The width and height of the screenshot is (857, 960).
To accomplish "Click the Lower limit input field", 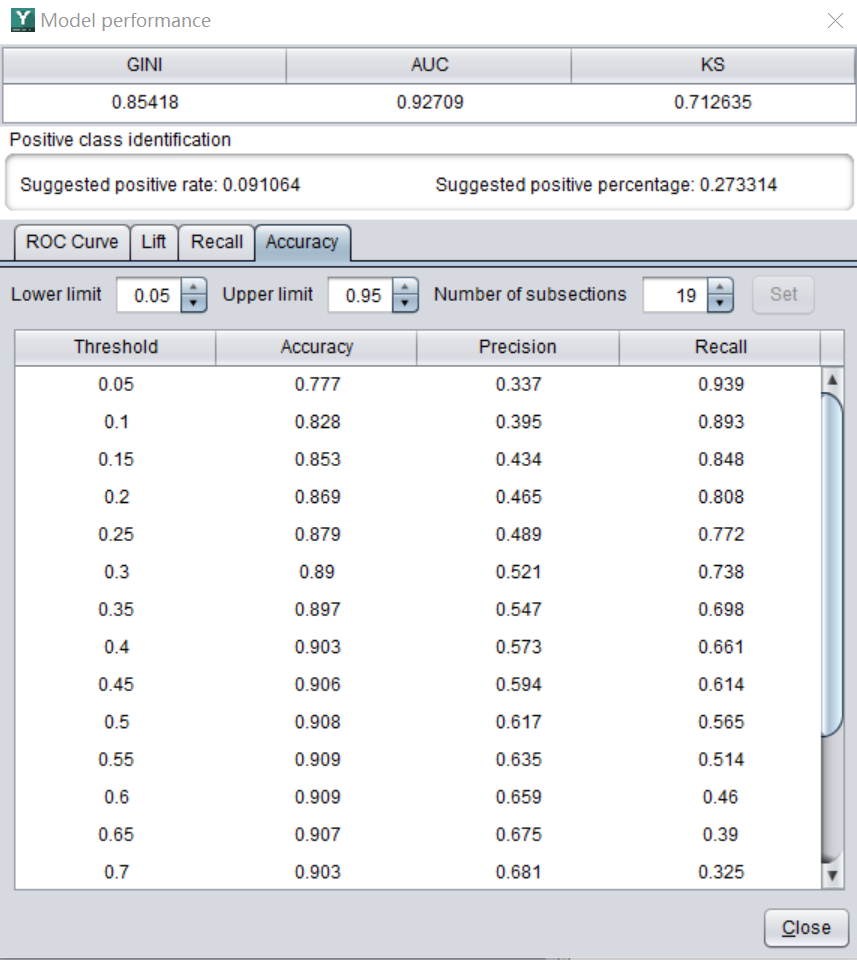I will pyautogui.click(x=151, y=295).
